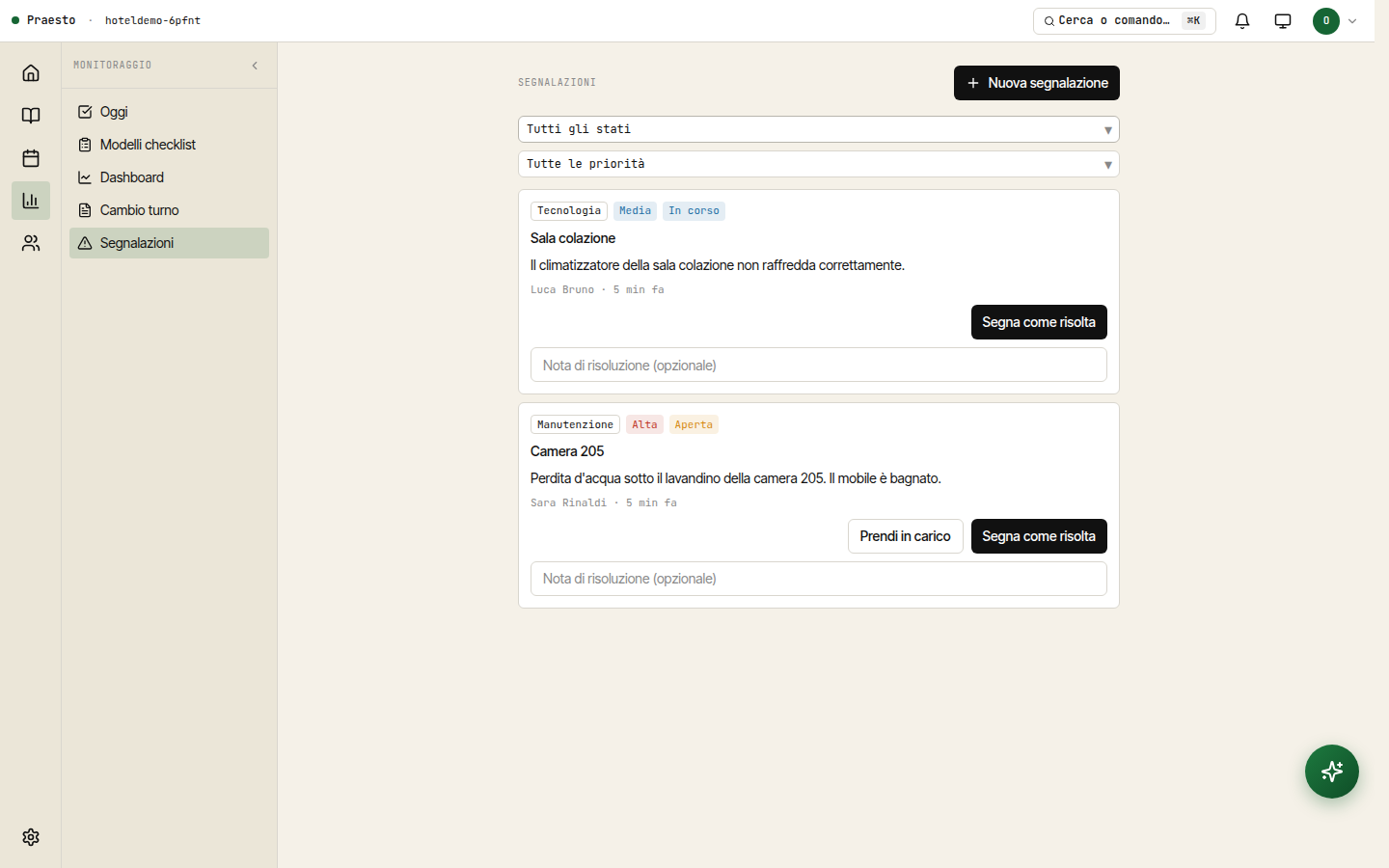Open the calendar icon in left rail
The width and height of the screenshot is (1389, 868).
31,158
